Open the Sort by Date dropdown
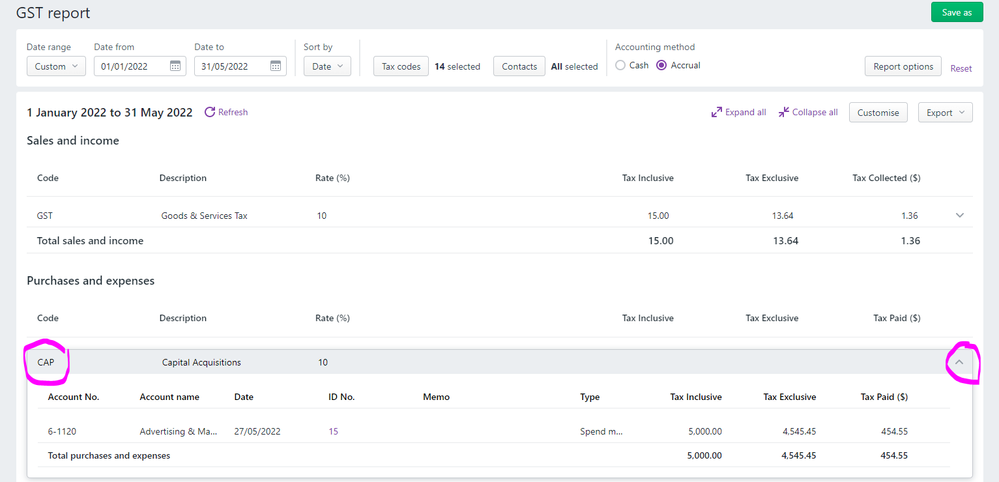Image resolution: width=999 pixels, height=482 pixels. (327, 67)
